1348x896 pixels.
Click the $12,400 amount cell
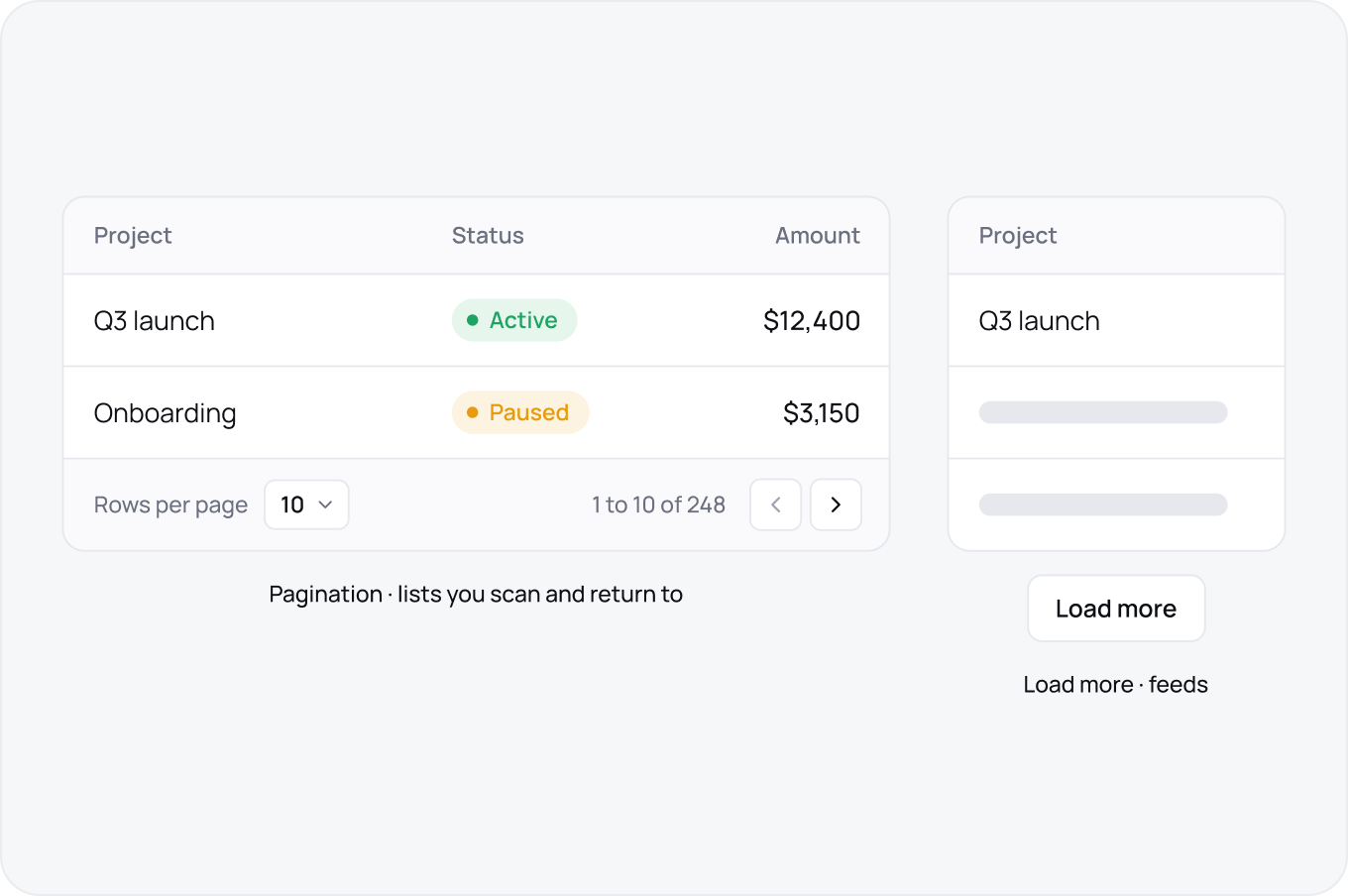click(x=812, y=321)
